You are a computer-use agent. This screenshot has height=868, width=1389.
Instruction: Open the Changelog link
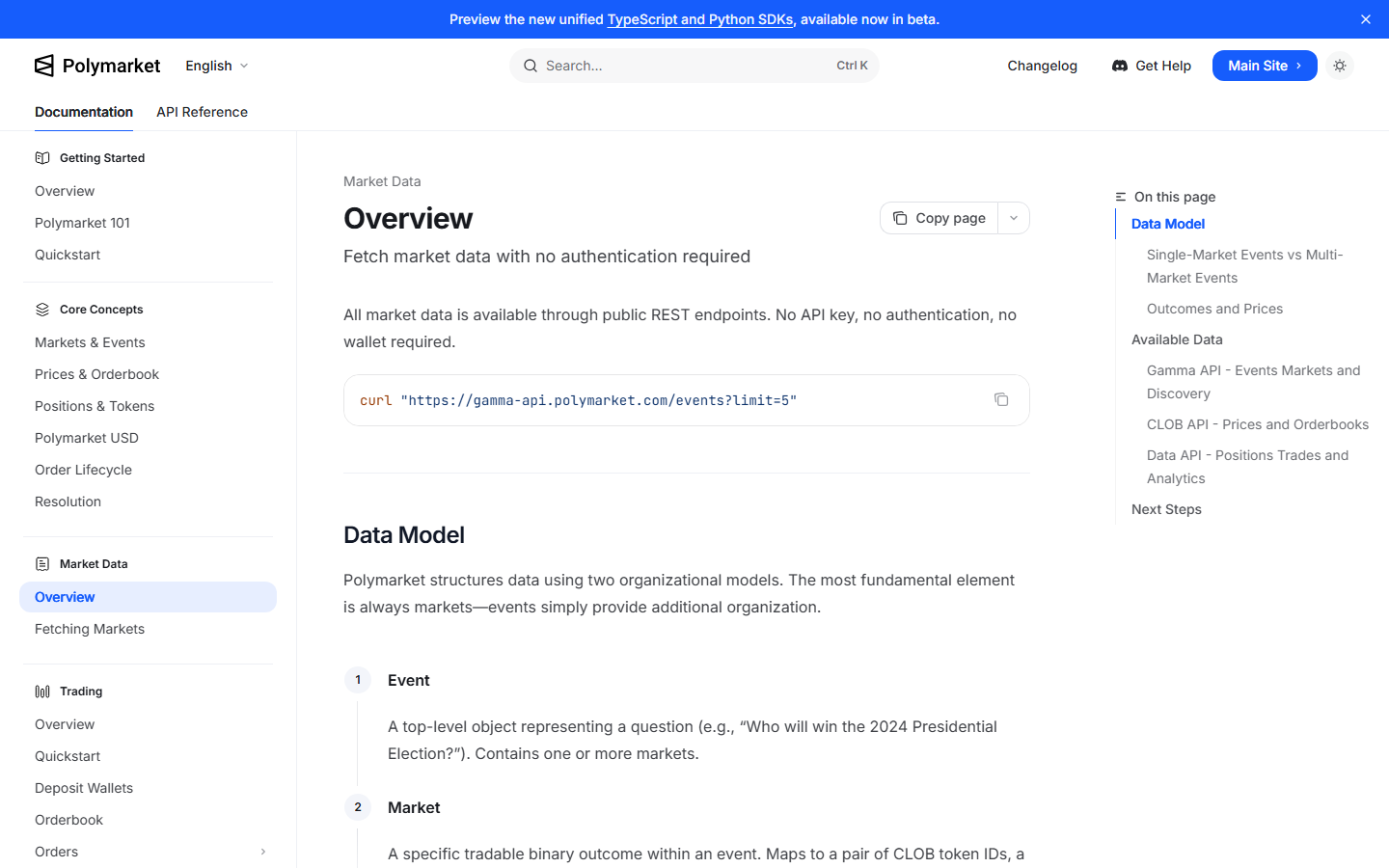pos(1042,66)
